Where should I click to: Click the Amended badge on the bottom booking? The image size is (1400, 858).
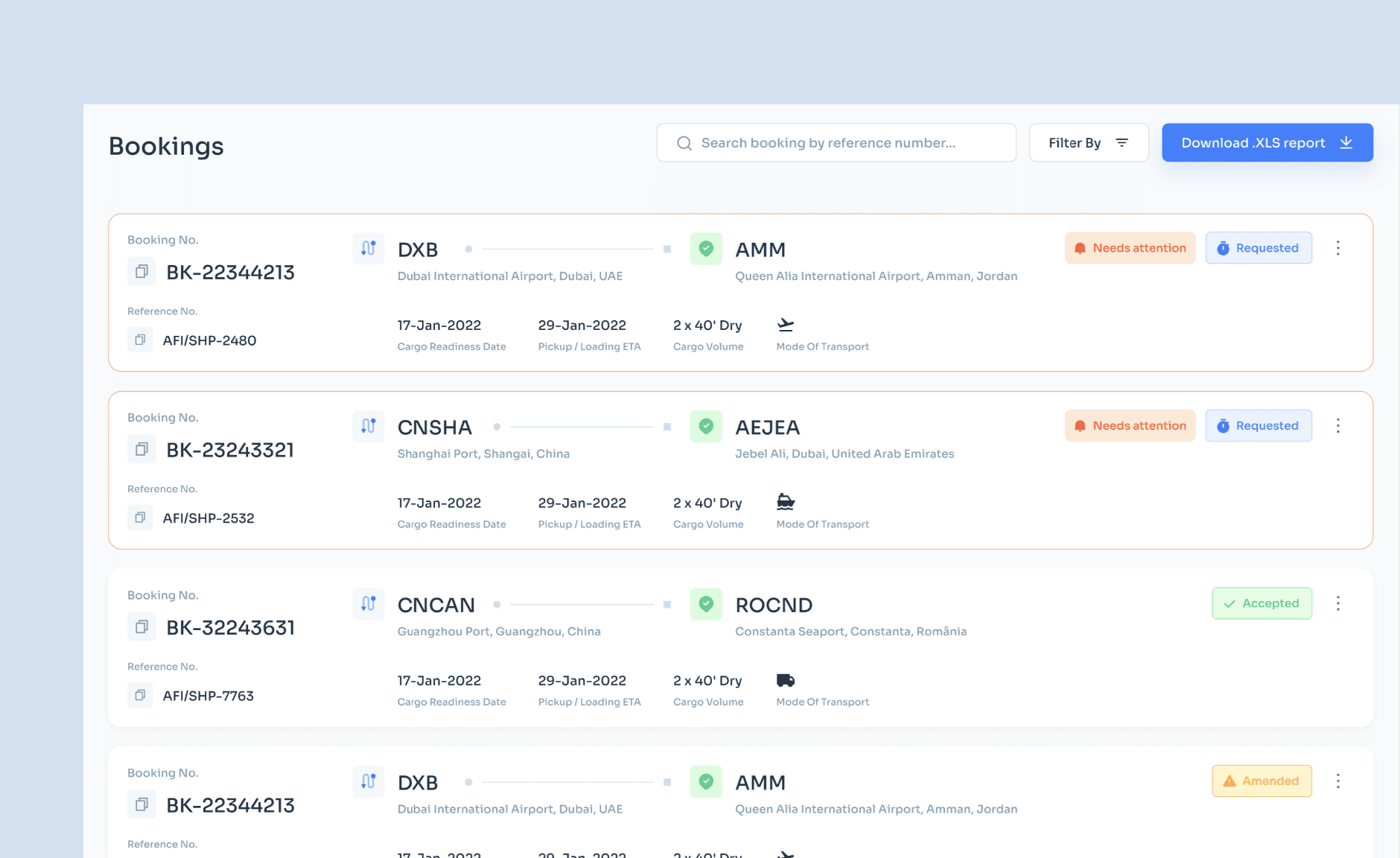click(1261, 781)
